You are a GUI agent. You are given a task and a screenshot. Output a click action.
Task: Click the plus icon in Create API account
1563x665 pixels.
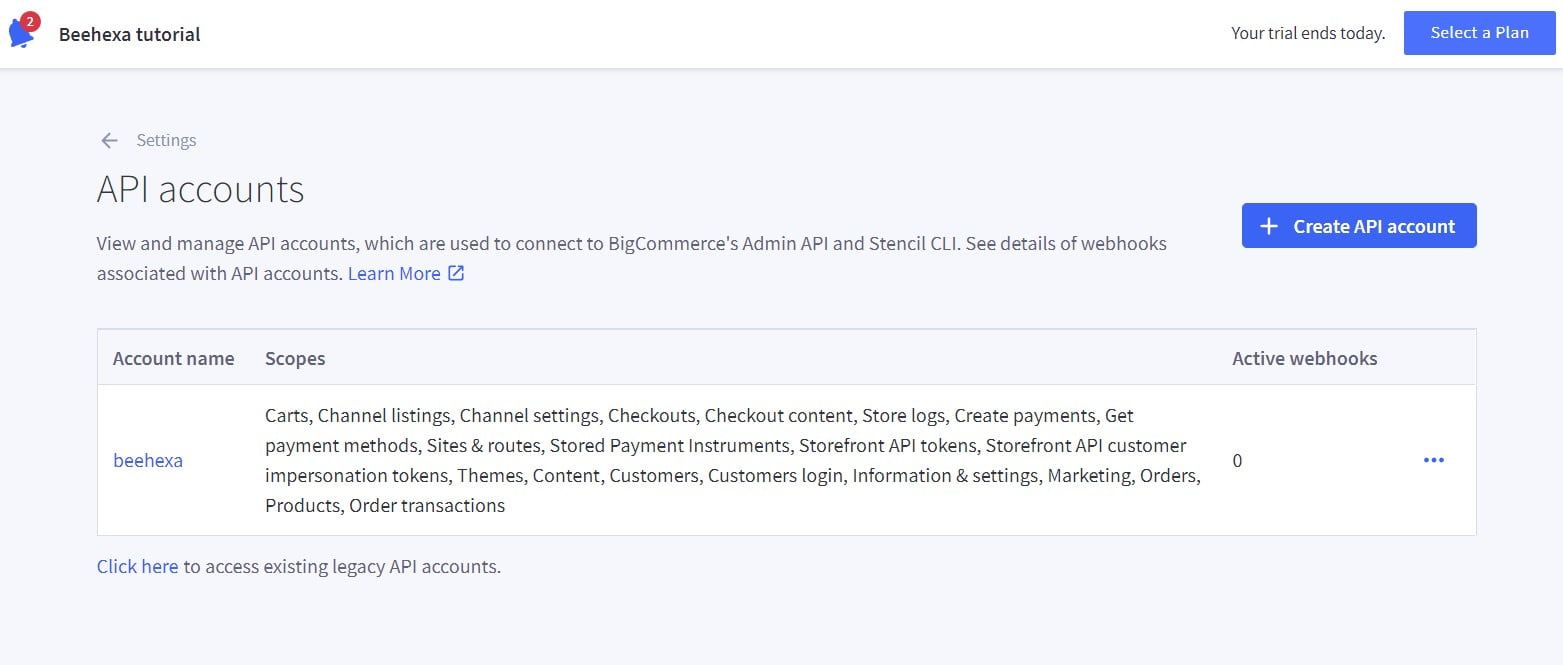point(1268,226)
